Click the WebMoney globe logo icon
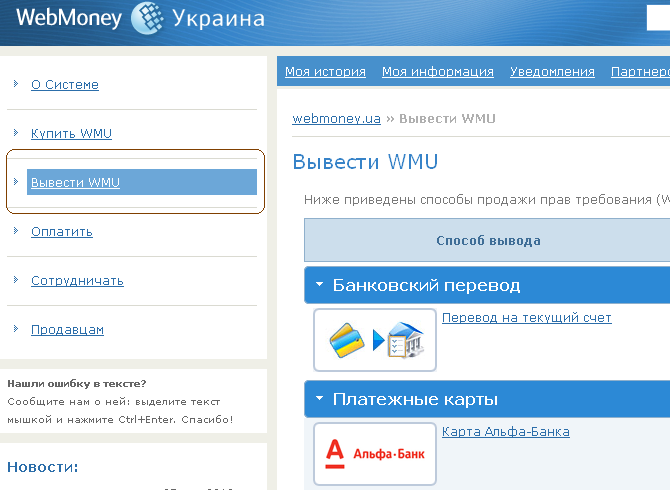Image resolution: width=670 pixels, height=490 pixels. (x=147, y=18)
